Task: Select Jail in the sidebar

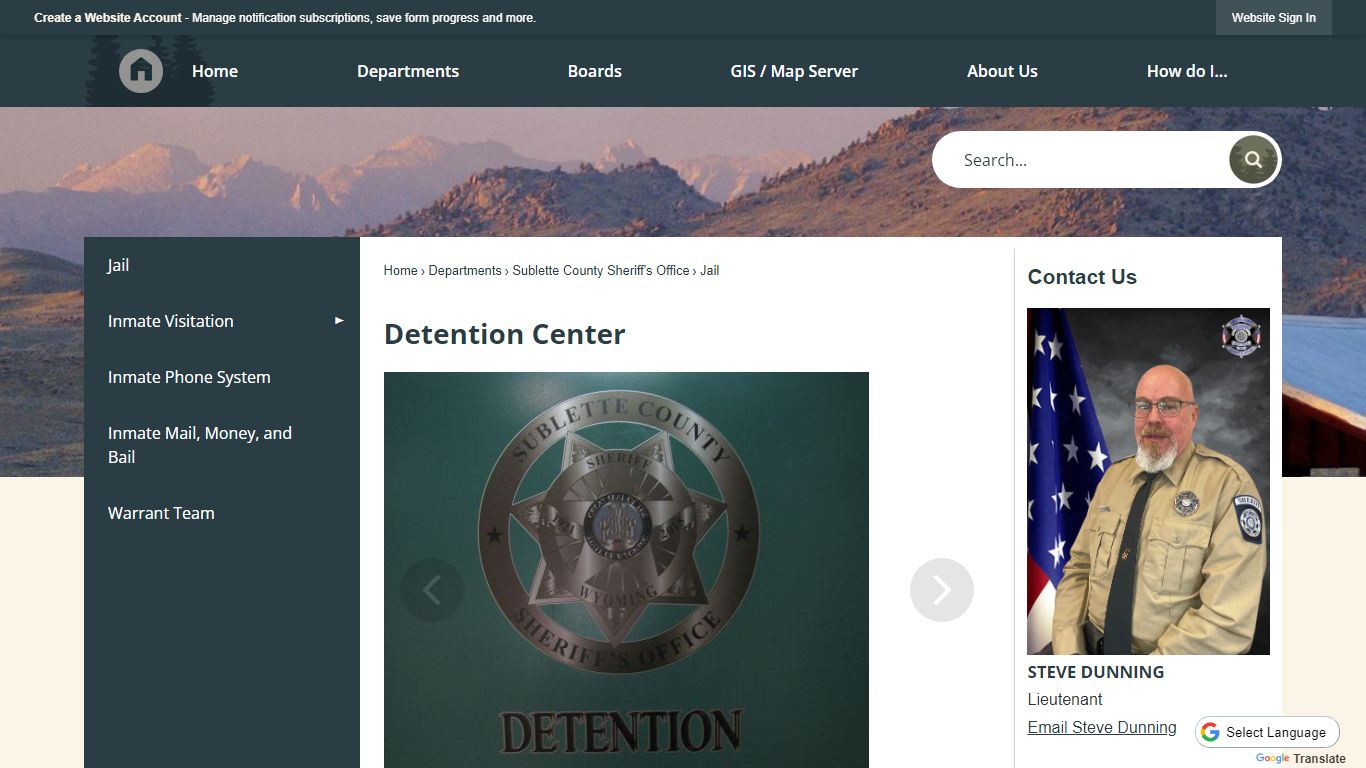Action: (222, 265)
